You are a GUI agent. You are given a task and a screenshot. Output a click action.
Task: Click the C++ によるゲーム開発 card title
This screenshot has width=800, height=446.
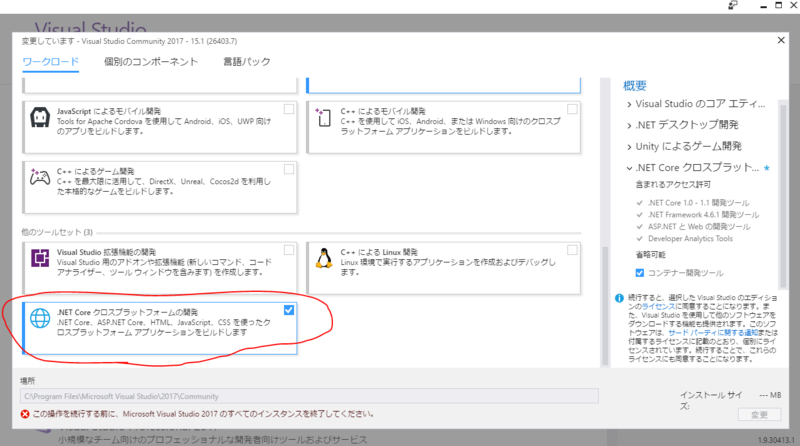pos(95,171)
